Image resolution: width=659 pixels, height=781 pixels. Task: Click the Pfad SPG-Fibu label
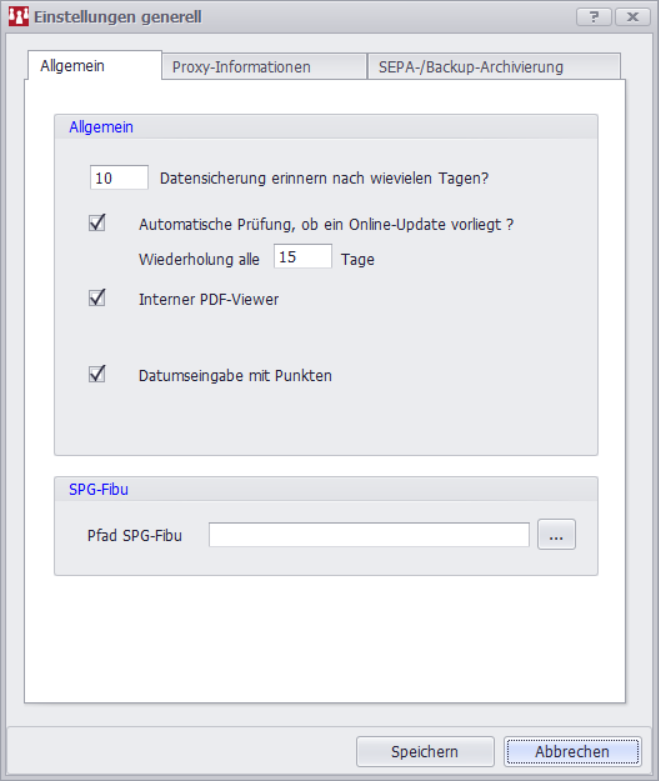134,536
